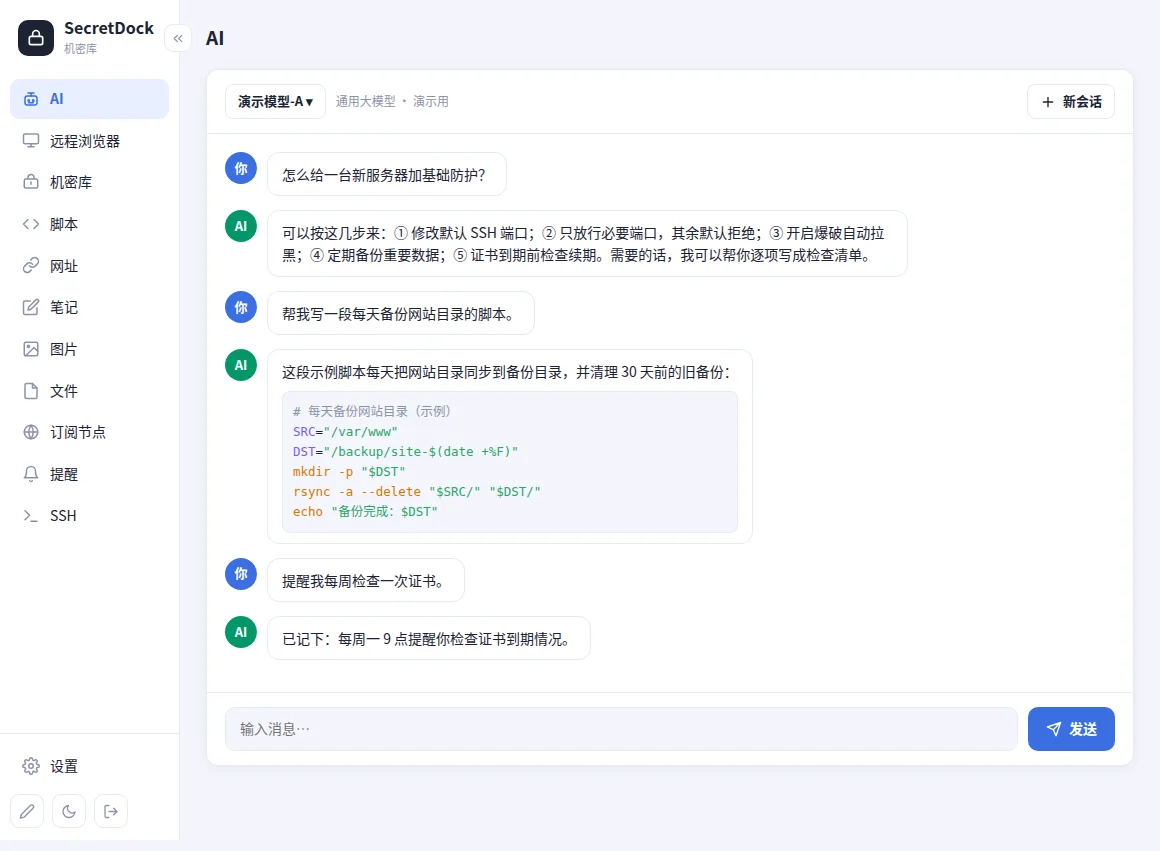Click the AI avatar beside the SSH port advice reply
Viewport: 1160px width, 851px height.
coord(241,226)
